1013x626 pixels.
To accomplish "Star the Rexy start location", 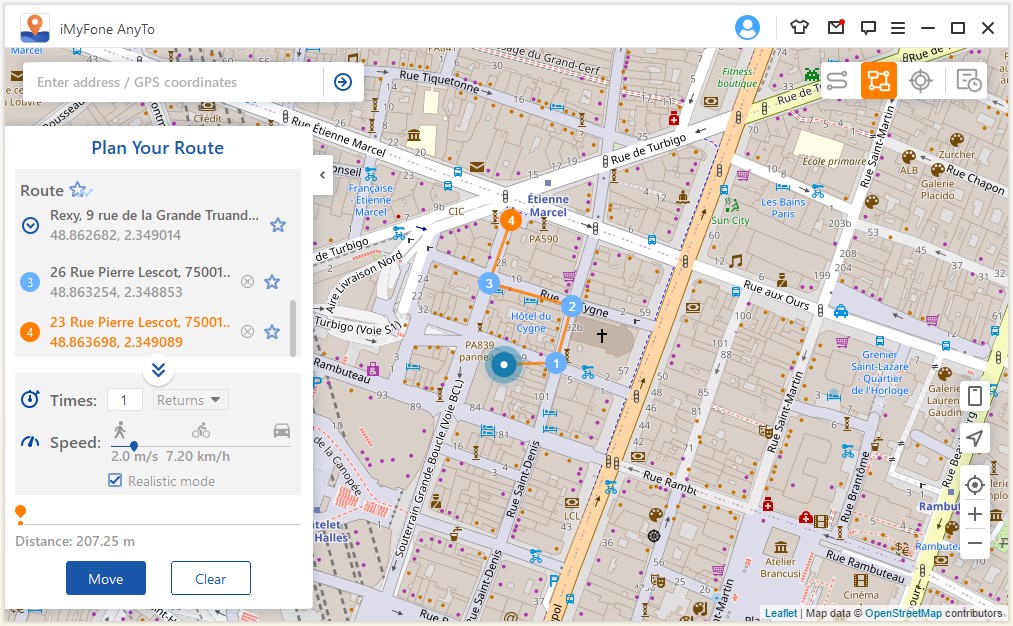I will tap(278, 225).
